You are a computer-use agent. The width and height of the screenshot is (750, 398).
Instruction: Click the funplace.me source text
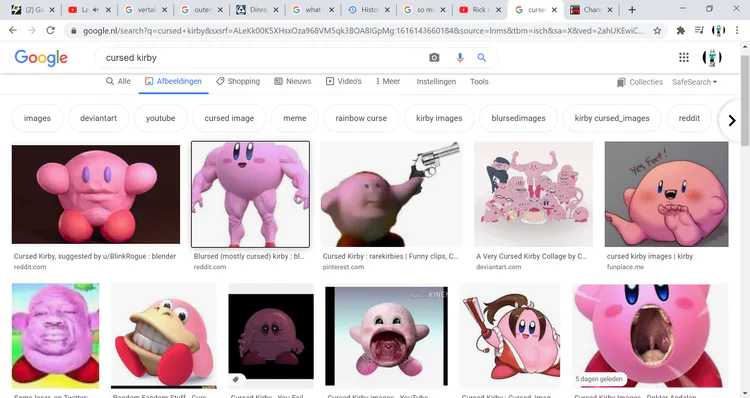tap(625, 267)
